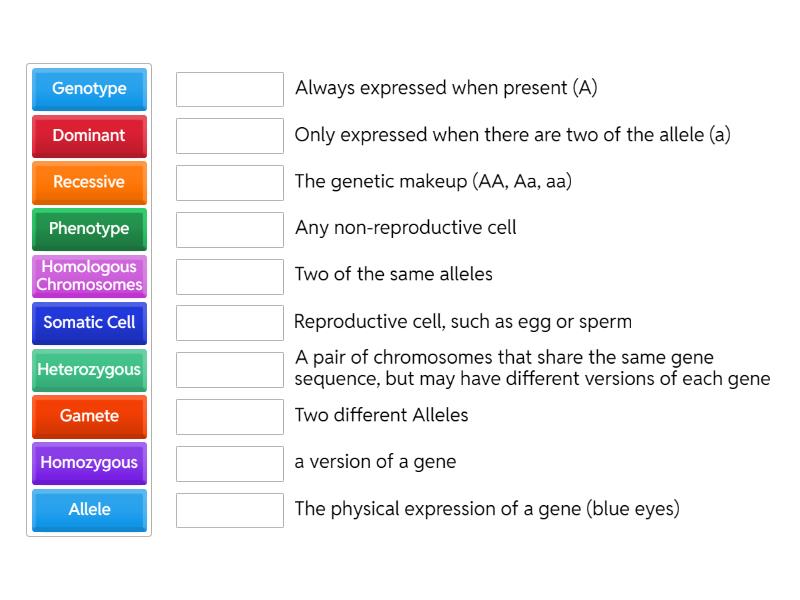Select the Somatic Cell blue tile
Viewport: 800px width, 600px height.
click(x=89, y=323)
